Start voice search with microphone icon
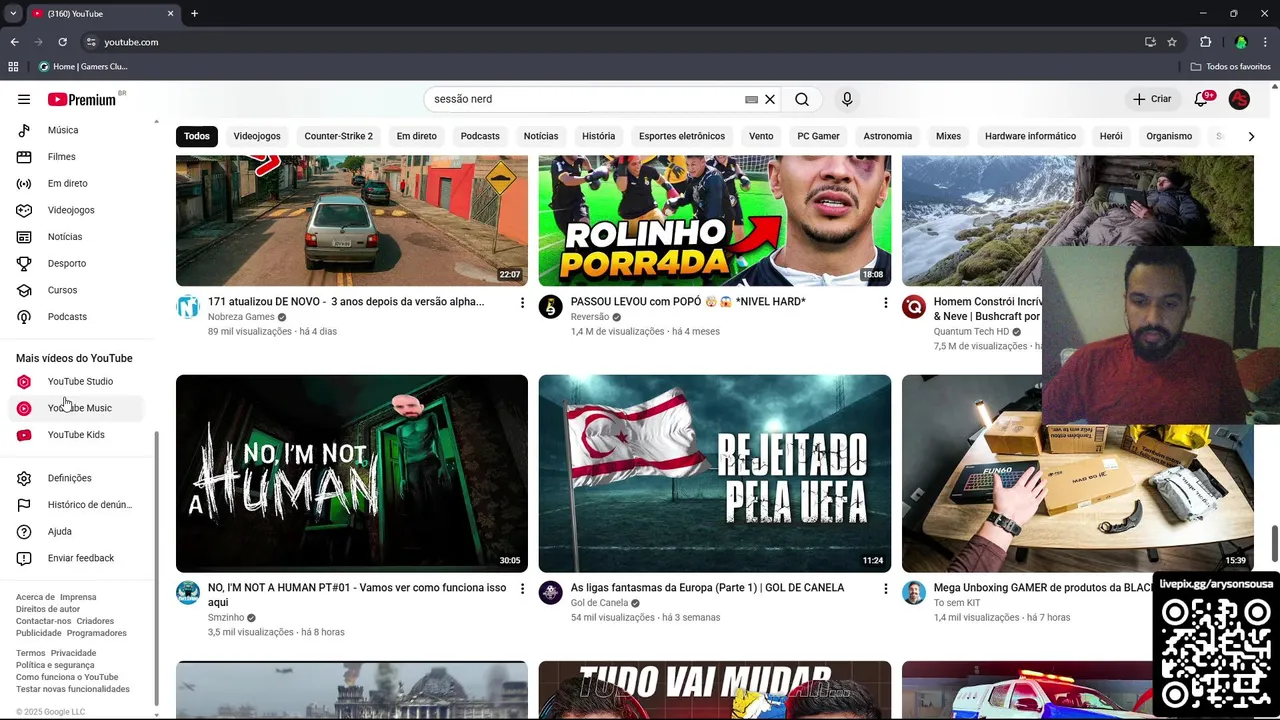This screenshot has height=720, width=1280. click(847, 99)
